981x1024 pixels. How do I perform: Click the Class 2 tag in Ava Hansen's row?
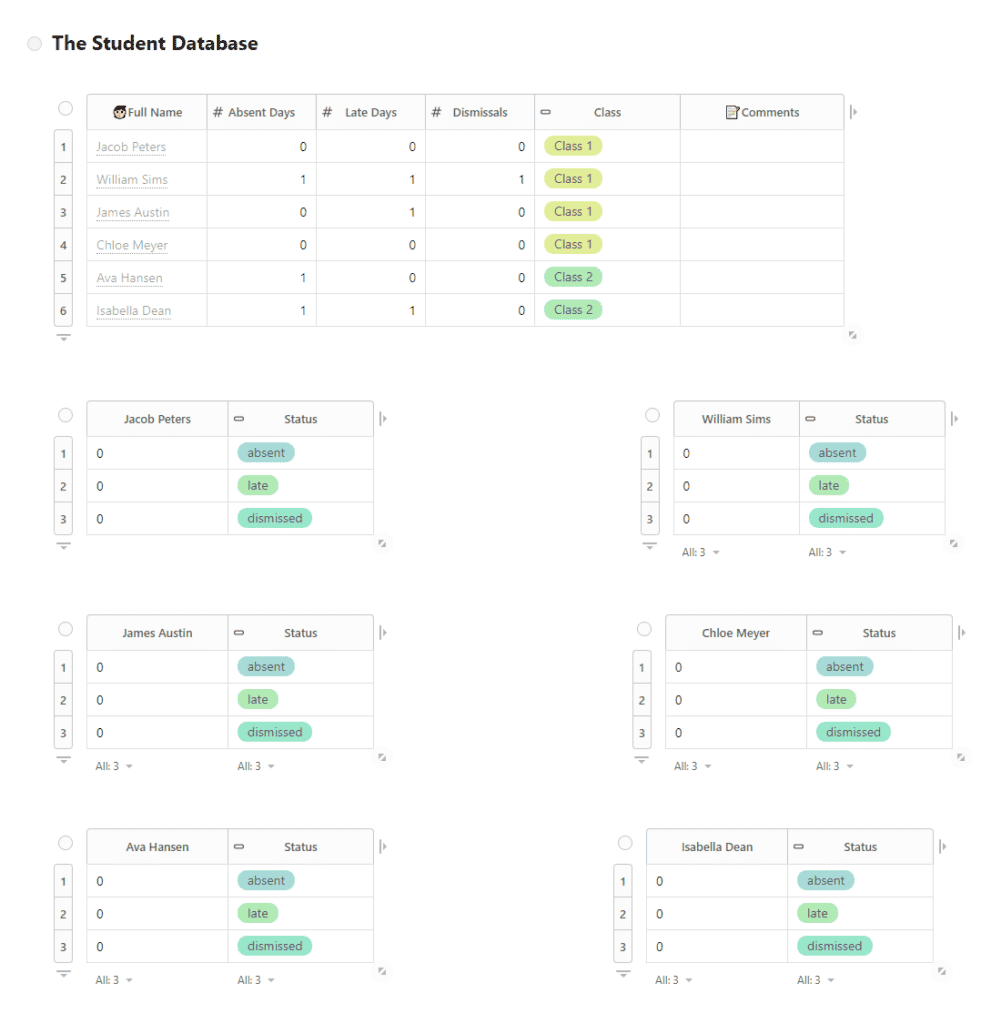coord(573,277)
